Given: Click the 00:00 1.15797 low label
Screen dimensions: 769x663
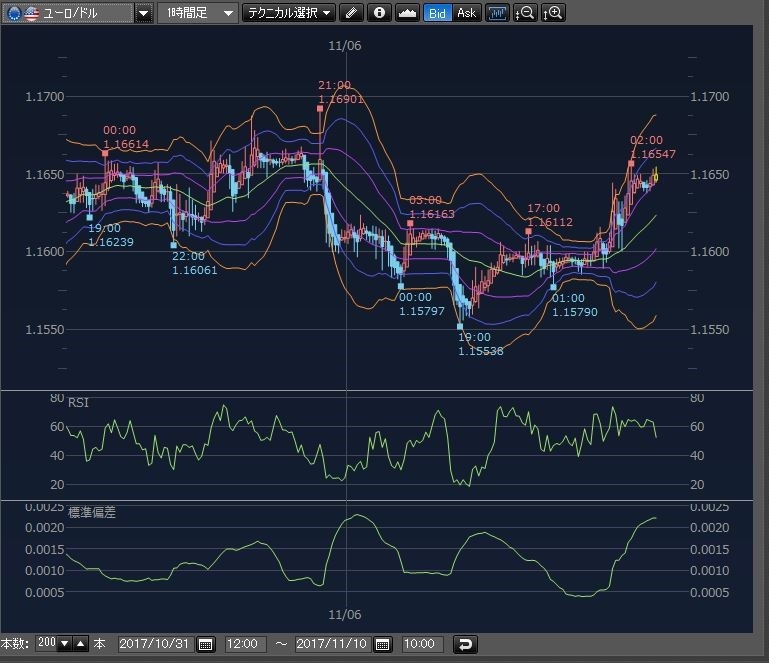Looking at the screenshot, I should tap(422, 304).
